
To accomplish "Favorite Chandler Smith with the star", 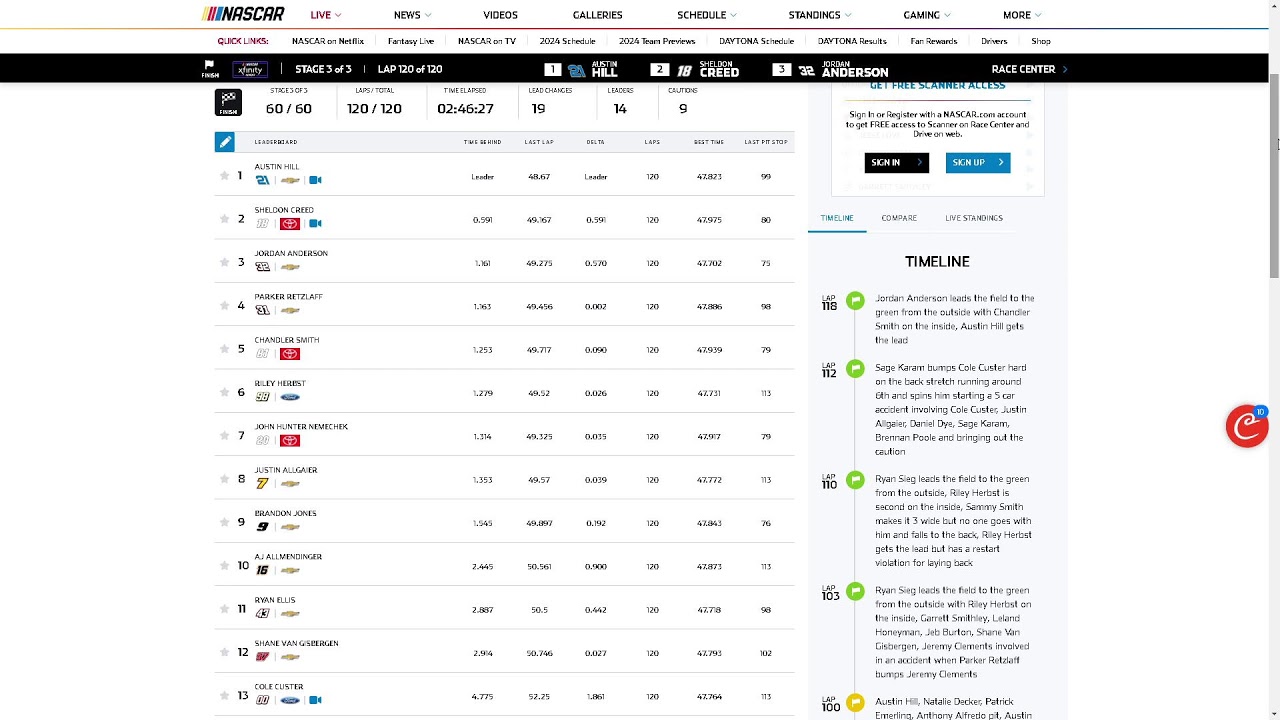I will pyautogui.click(x=224, y=349).
